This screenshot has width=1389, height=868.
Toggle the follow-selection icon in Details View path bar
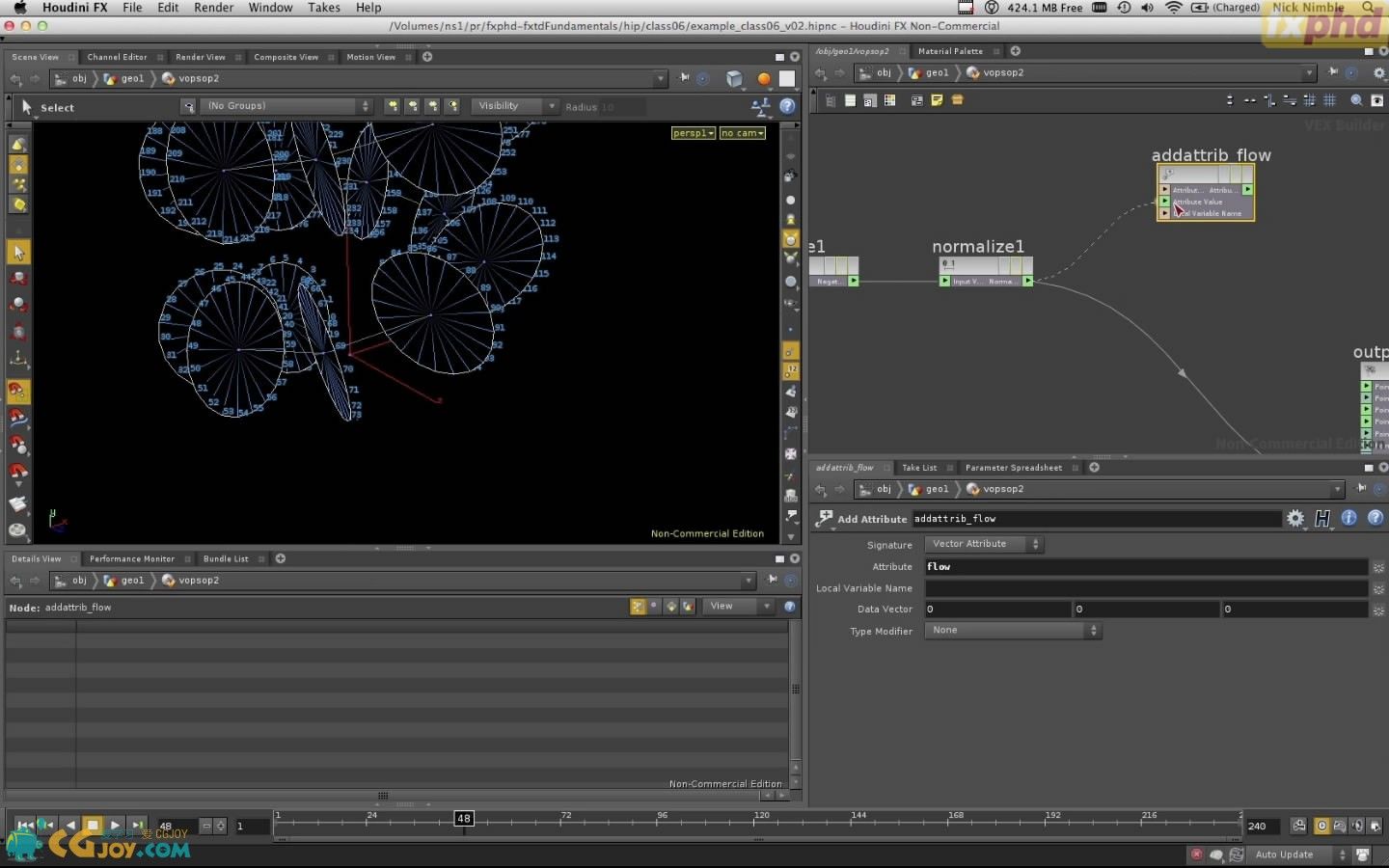click(x=791, y=581)
